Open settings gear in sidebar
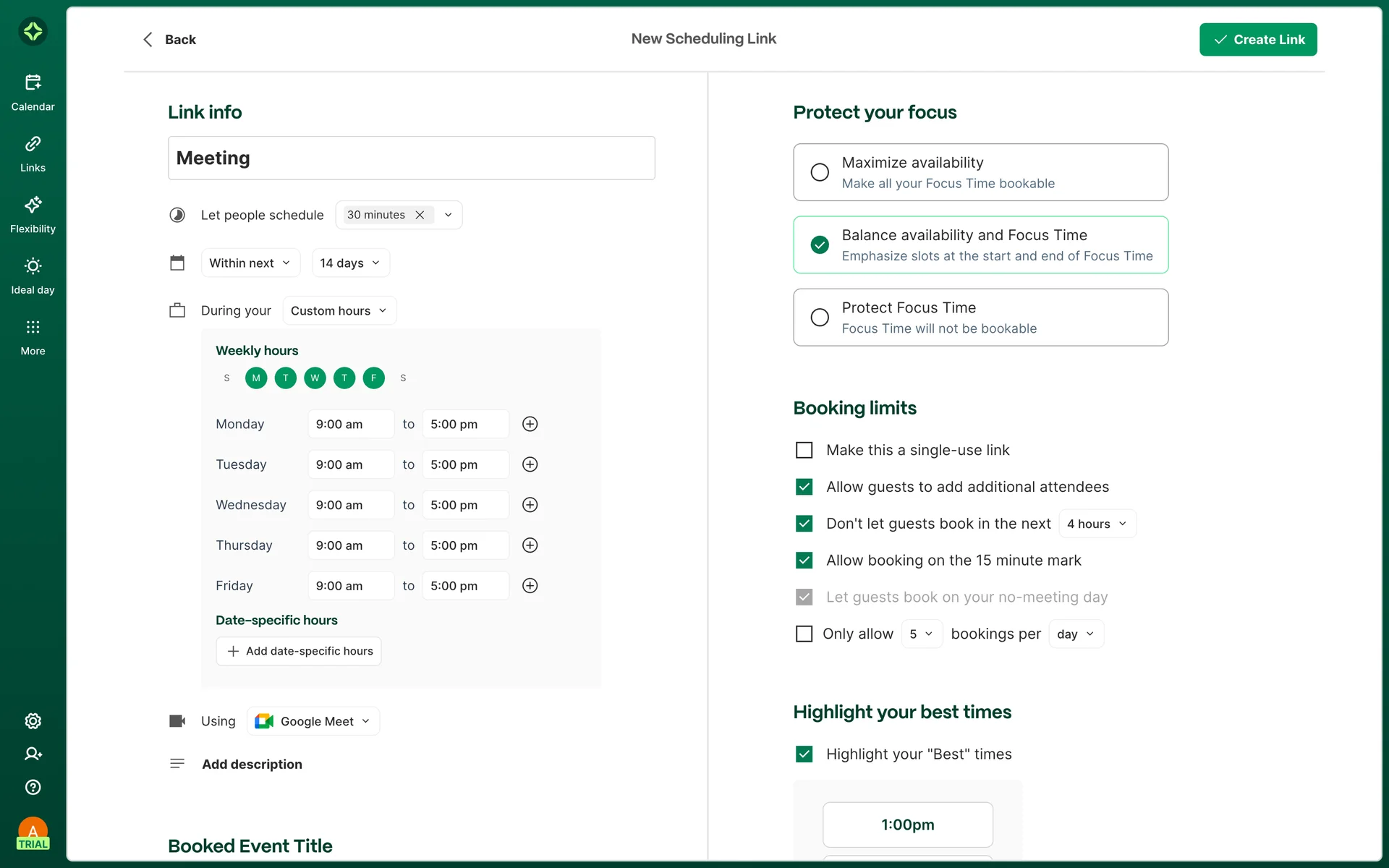1389x868 pixels. tap(33, 721)
